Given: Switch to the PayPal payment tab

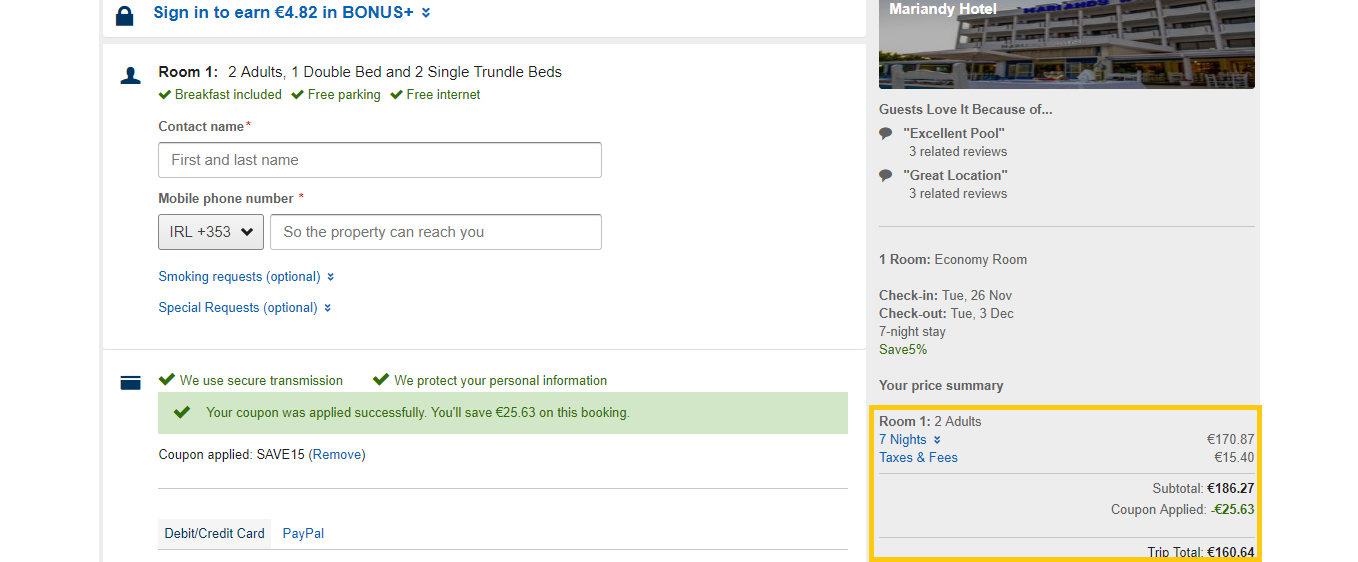Looking at the screenshot, I should [303, 534].
